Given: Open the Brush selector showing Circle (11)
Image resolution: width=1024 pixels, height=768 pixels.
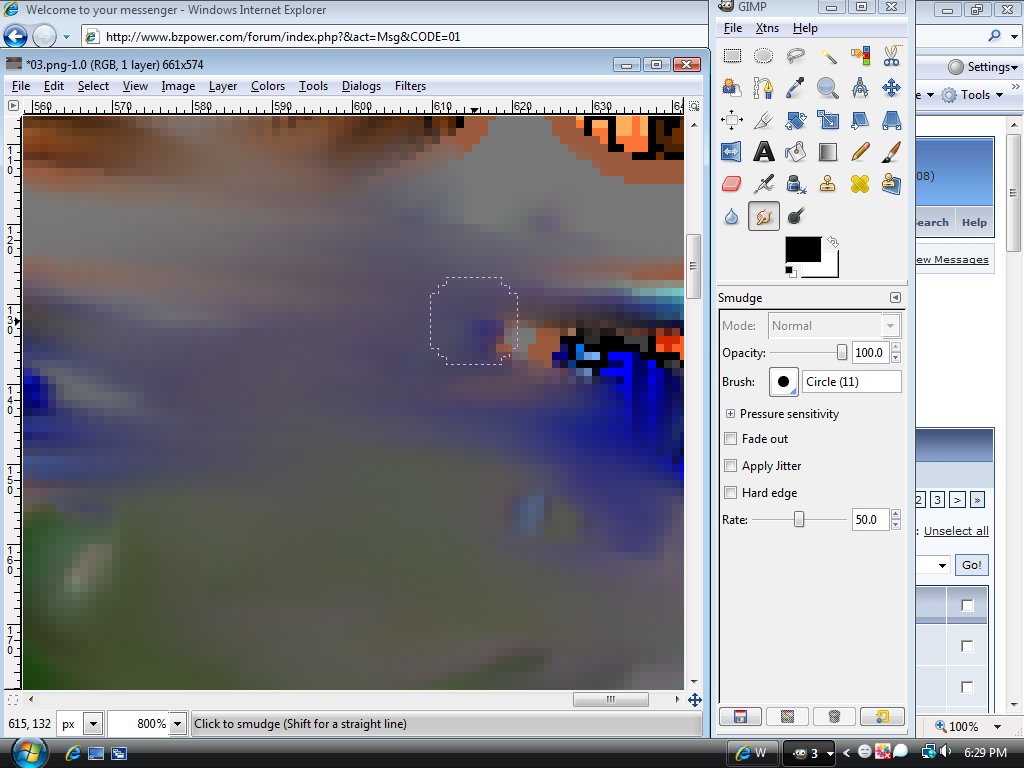Looking at the screenshot, I should point(851,381).
